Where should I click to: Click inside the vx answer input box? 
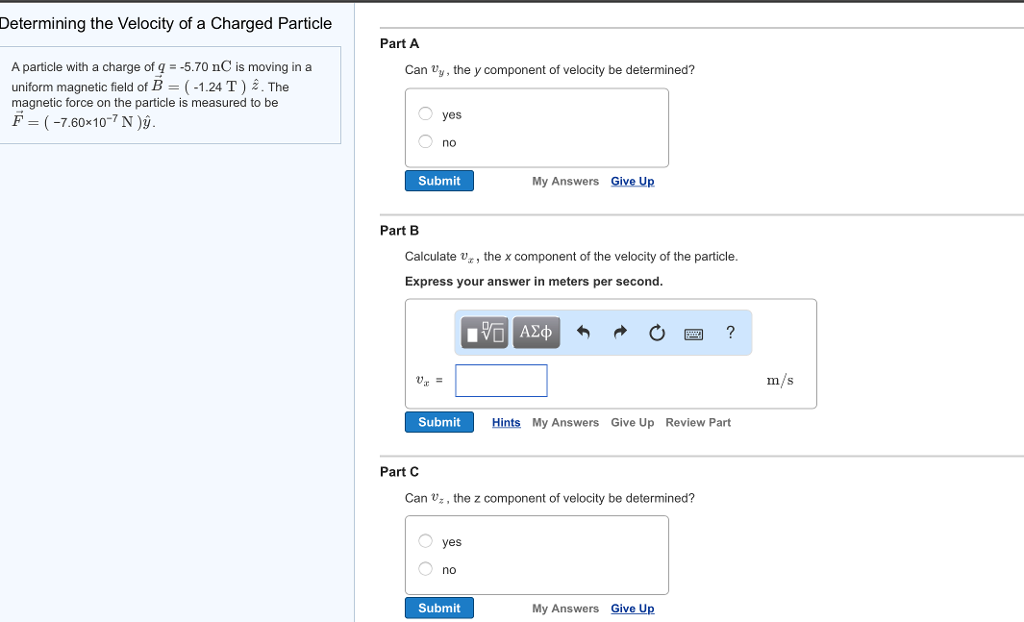pyautogui.click(x=500, y=380)
